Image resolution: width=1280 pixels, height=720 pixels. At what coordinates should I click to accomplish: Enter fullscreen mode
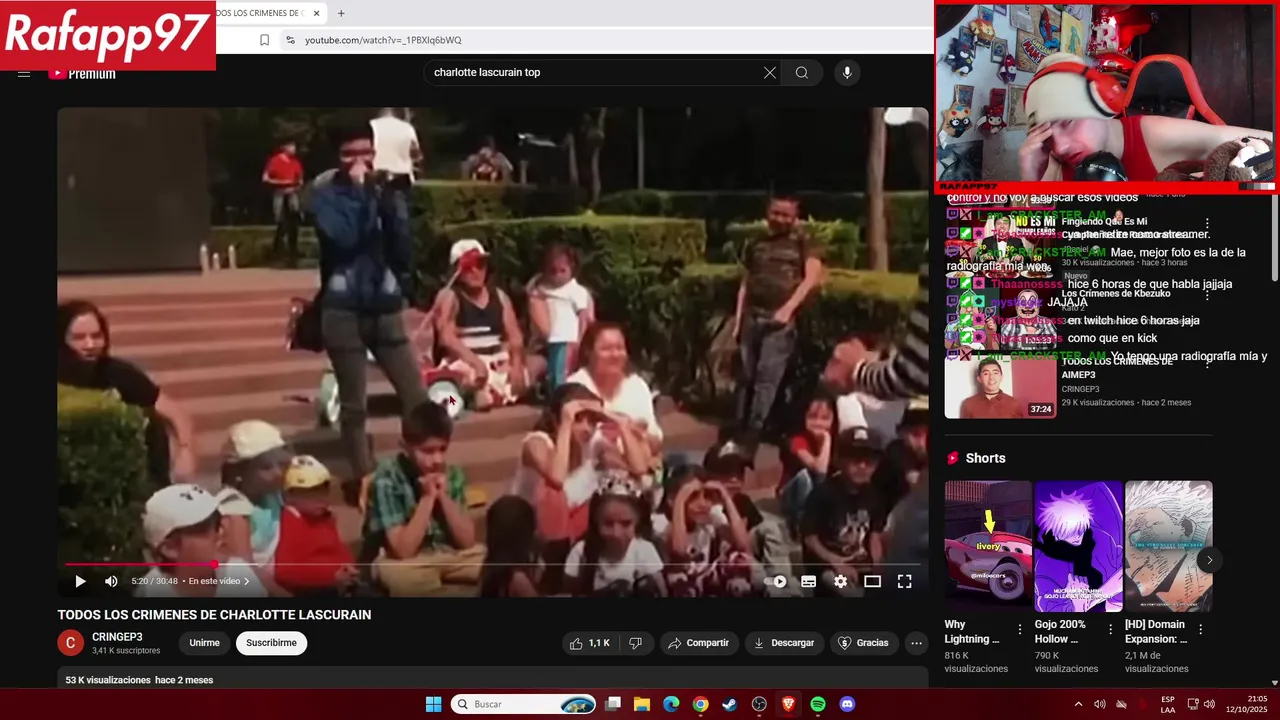tap(904, 581)
